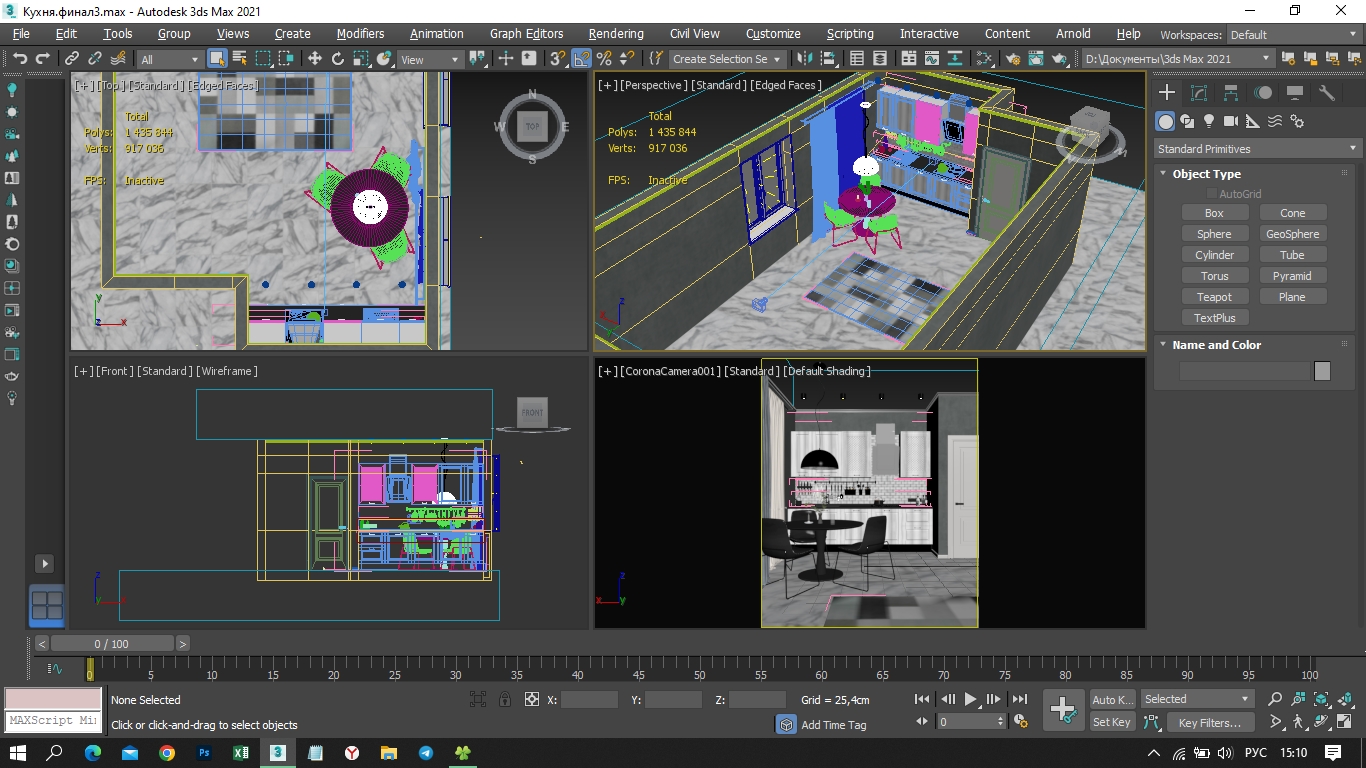Activate the Select and Link tool
The width and height of the screenshot is (1366, 768).
[x=72, y=59]
